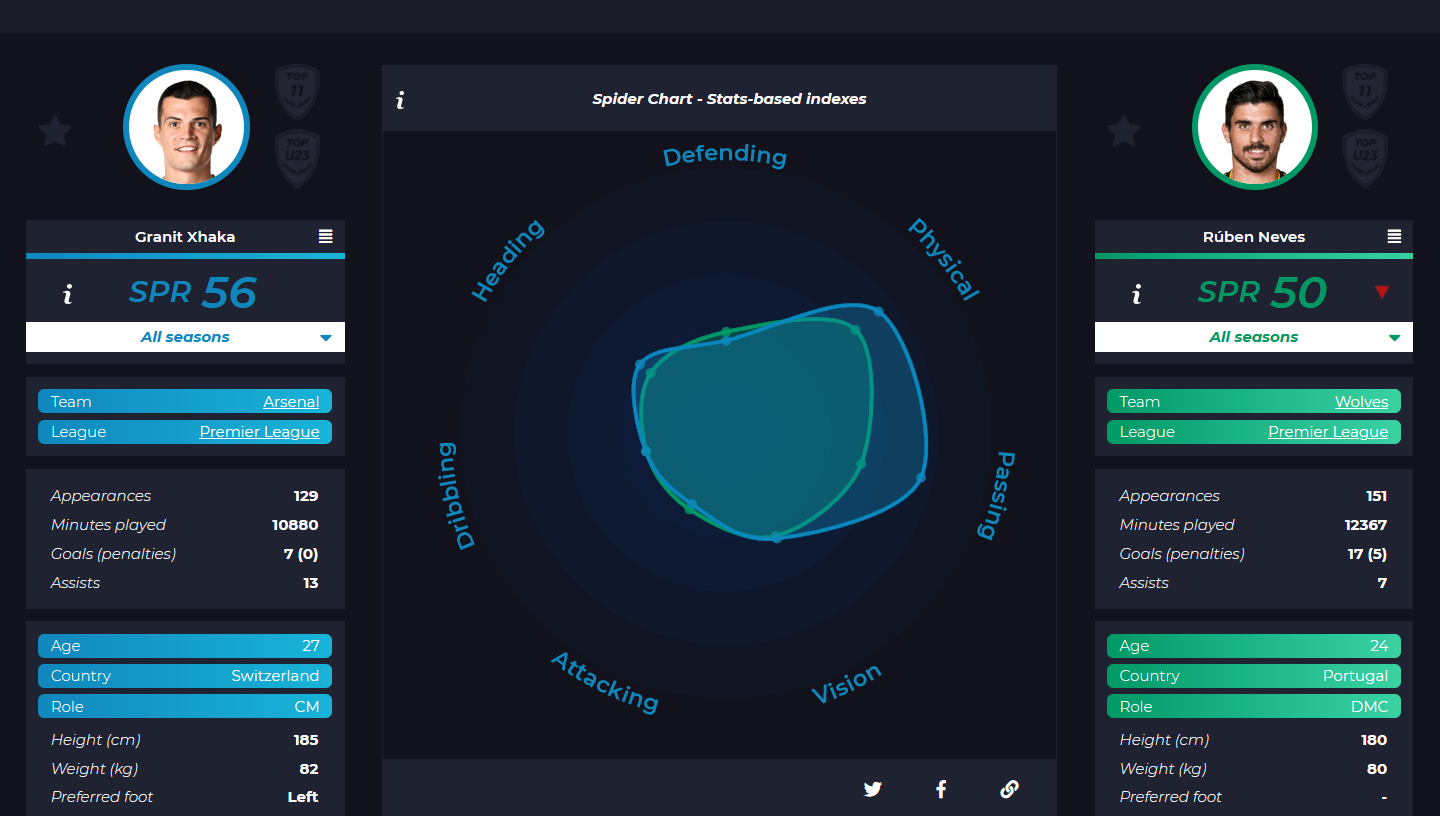
Task: Click Xhaka's Assists value 13
Action: pos(311,583)
